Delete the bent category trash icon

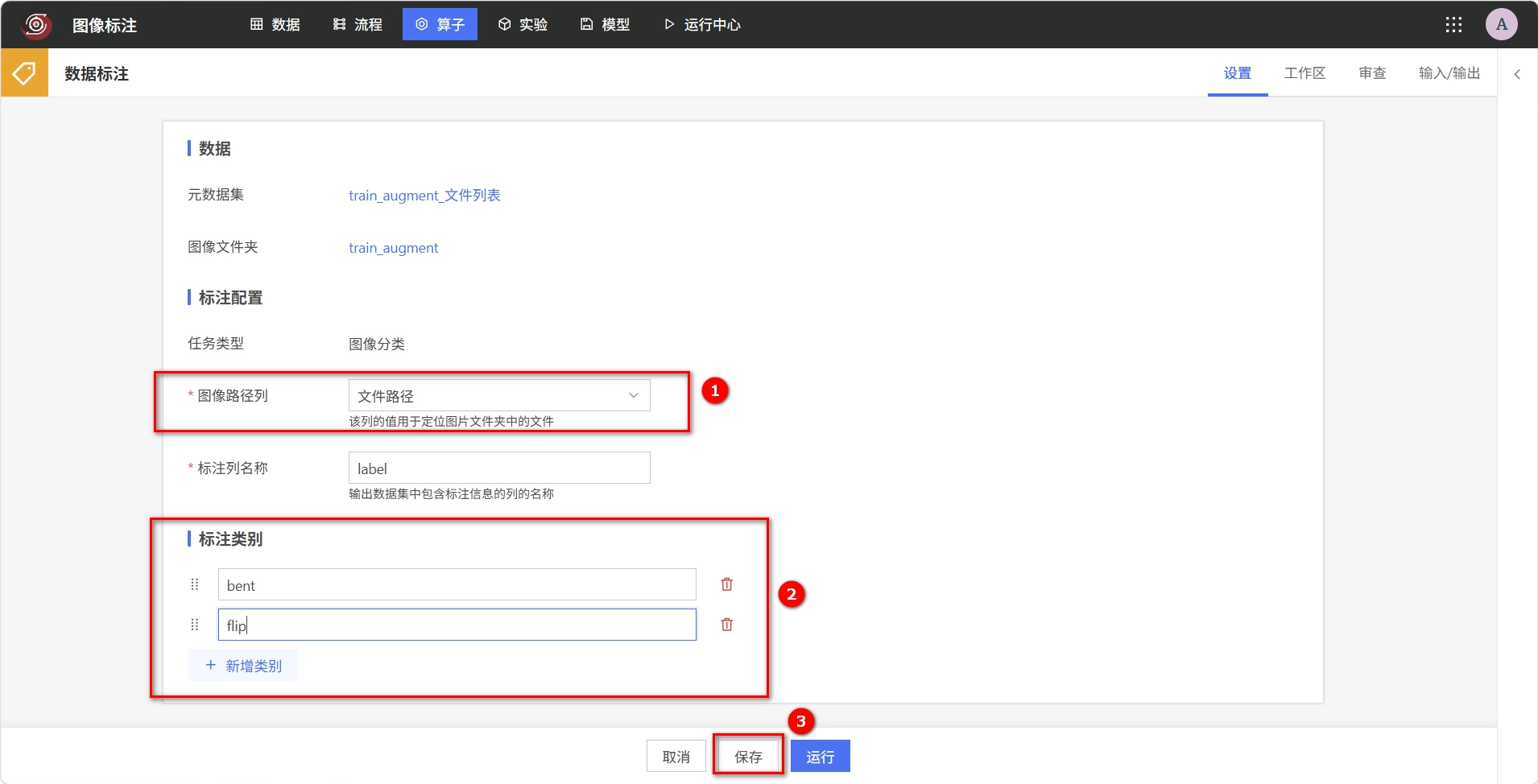point(727,584)
